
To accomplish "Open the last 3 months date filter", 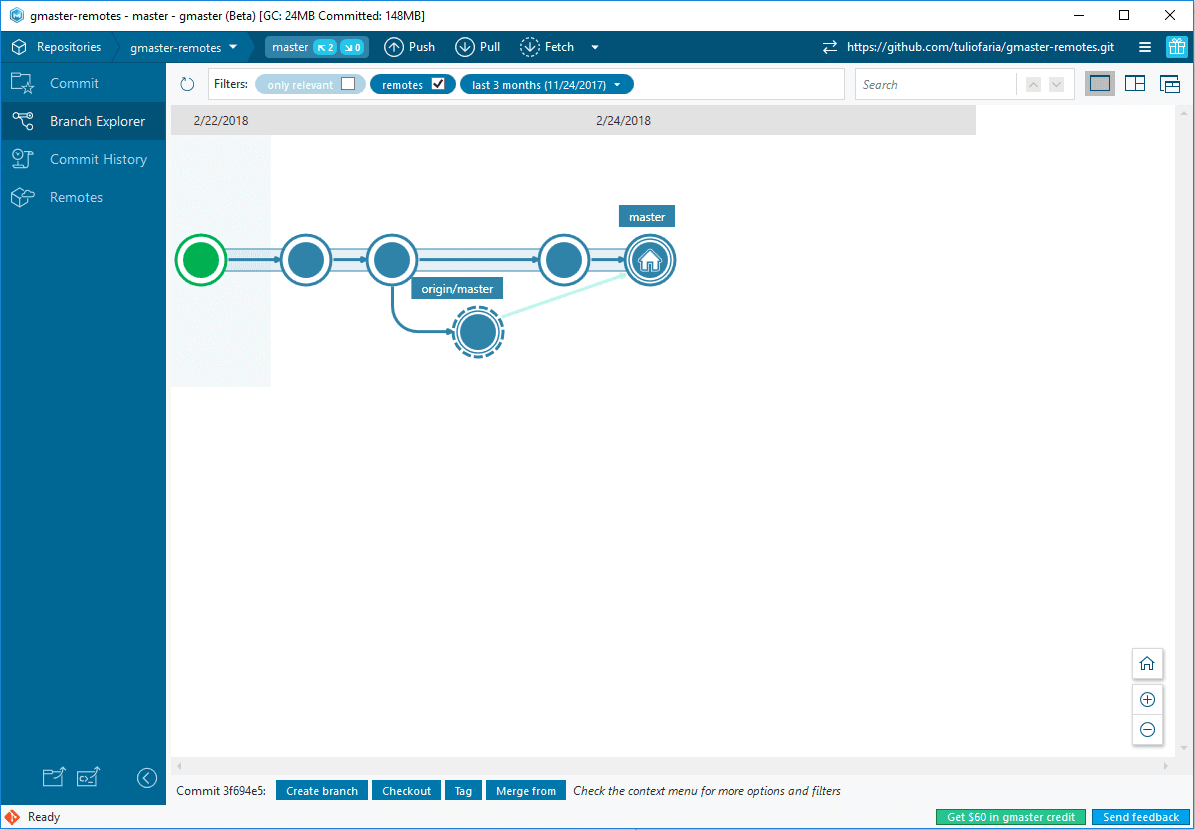I will pos(546,85).
